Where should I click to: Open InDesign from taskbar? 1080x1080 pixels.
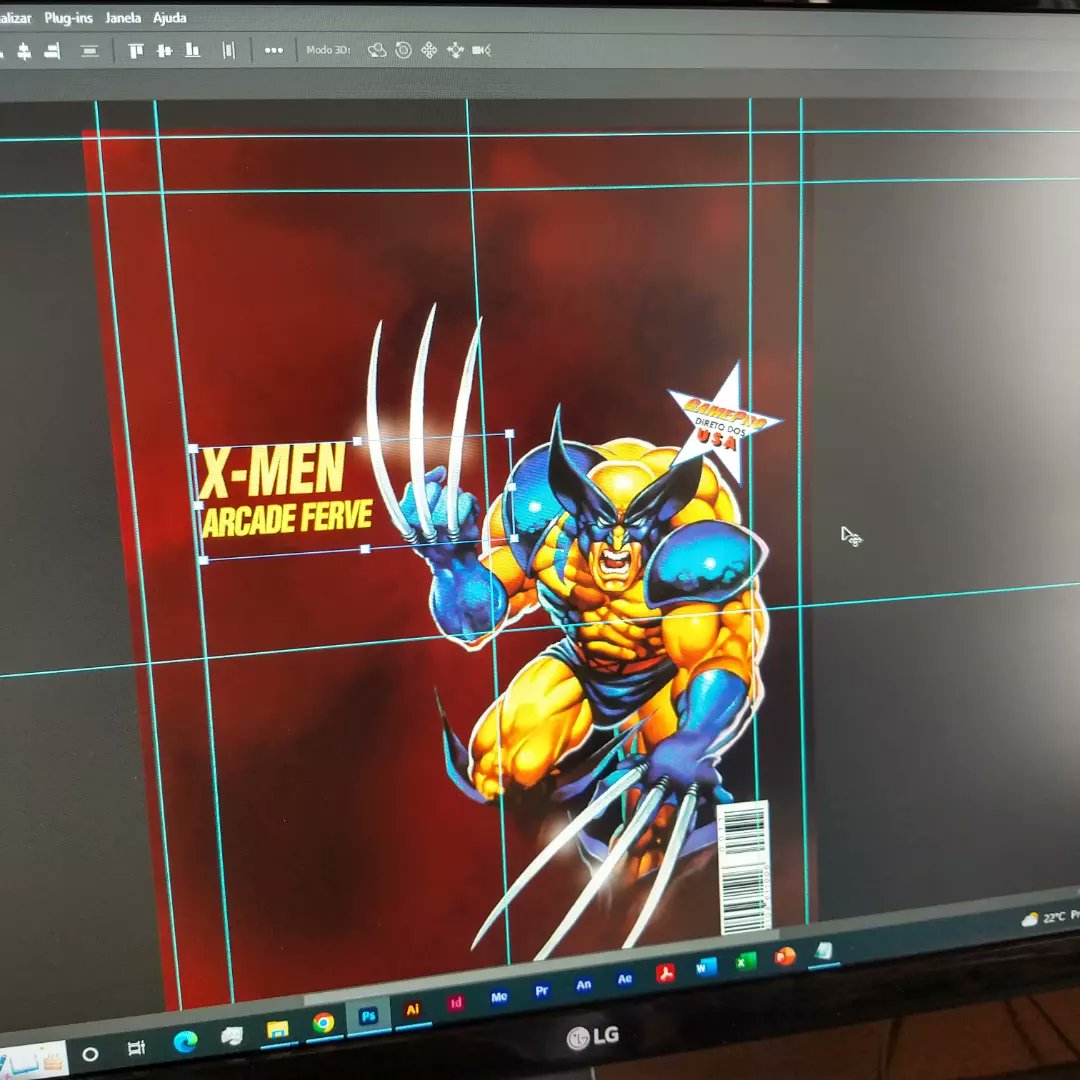pos(456,1003)
